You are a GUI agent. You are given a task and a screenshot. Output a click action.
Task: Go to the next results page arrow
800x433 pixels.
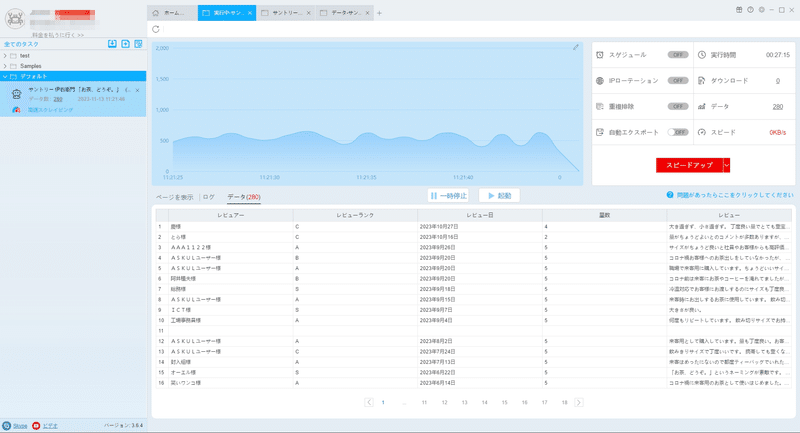pyautogui.click(x=579, y=402)
